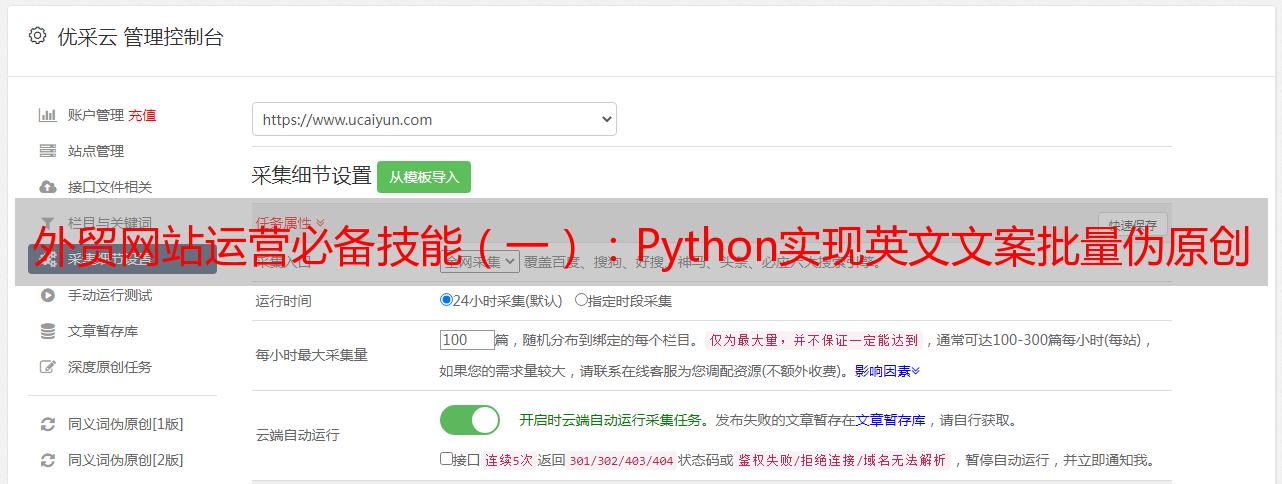Viewport: 1282px width, 484px height.
Task: Click the edit icon for 深度原创任务
Action: (47, 367)
